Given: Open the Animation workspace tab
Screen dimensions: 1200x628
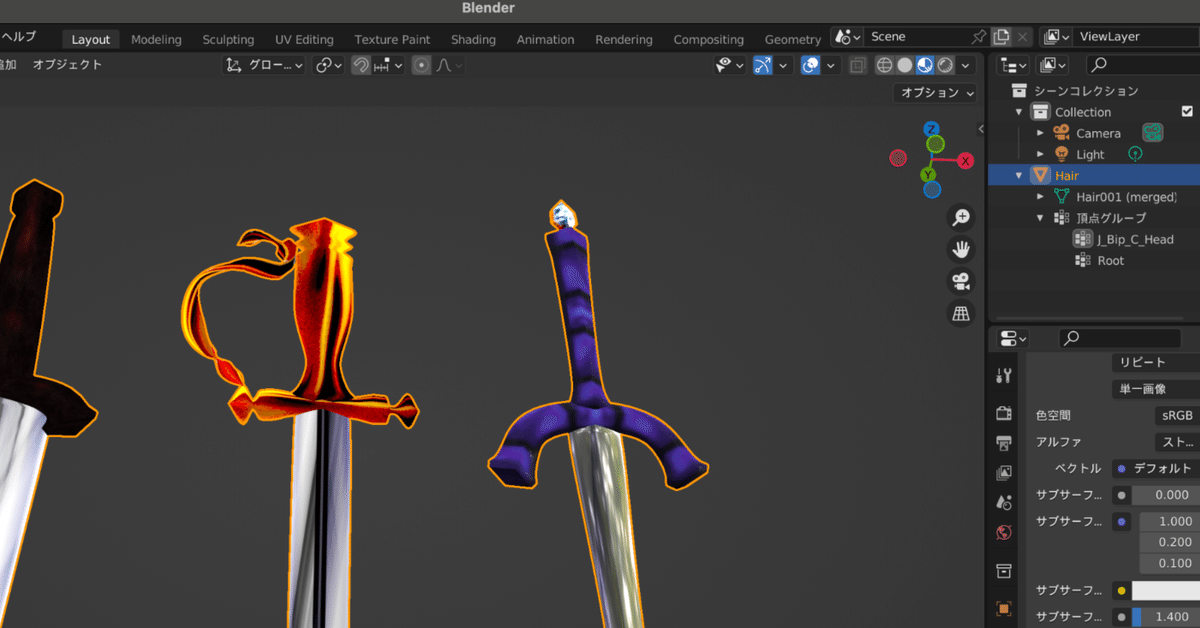Looking at the screenshot, I should coord(545,39).
